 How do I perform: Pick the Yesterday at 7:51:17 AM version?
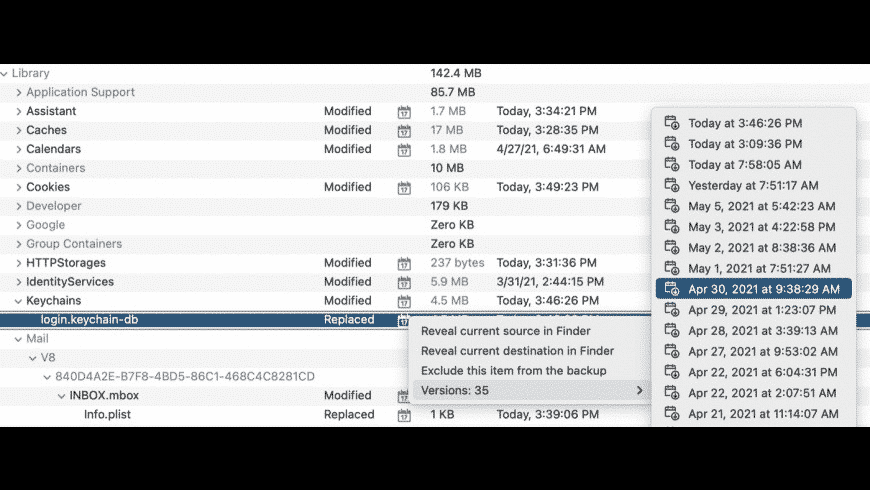pyautogui.click(x=752, y=186)
